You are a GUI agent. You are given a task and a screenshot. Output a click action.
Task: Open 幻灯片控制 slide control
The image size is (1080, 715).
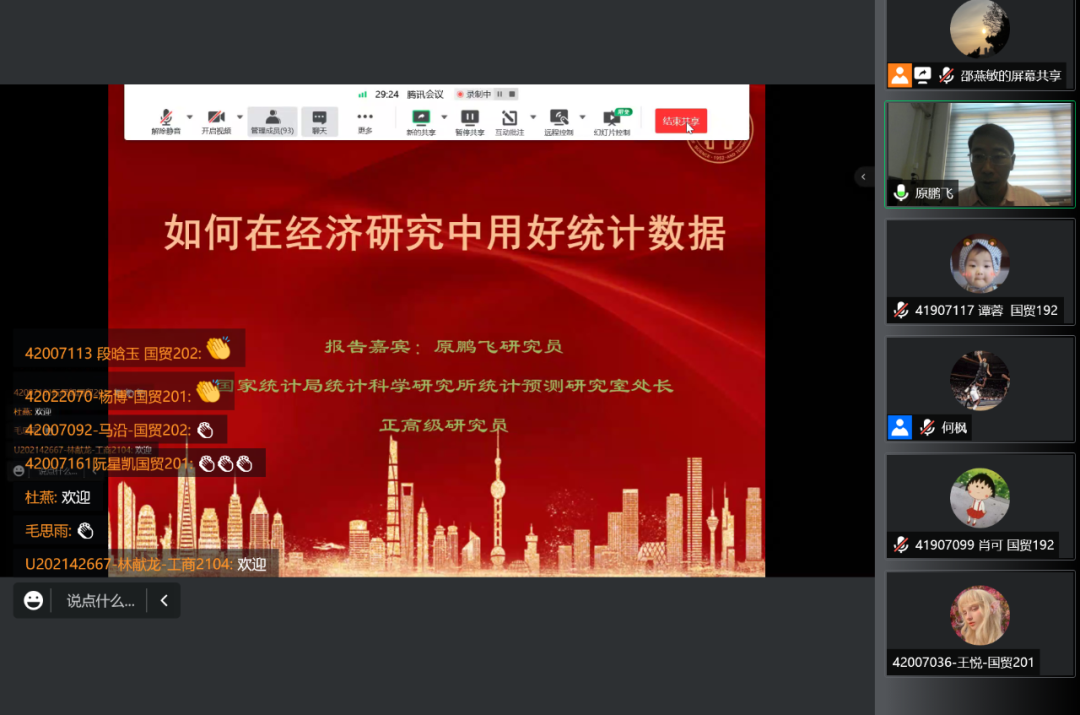pyautogui.click(x=611, y=118)
